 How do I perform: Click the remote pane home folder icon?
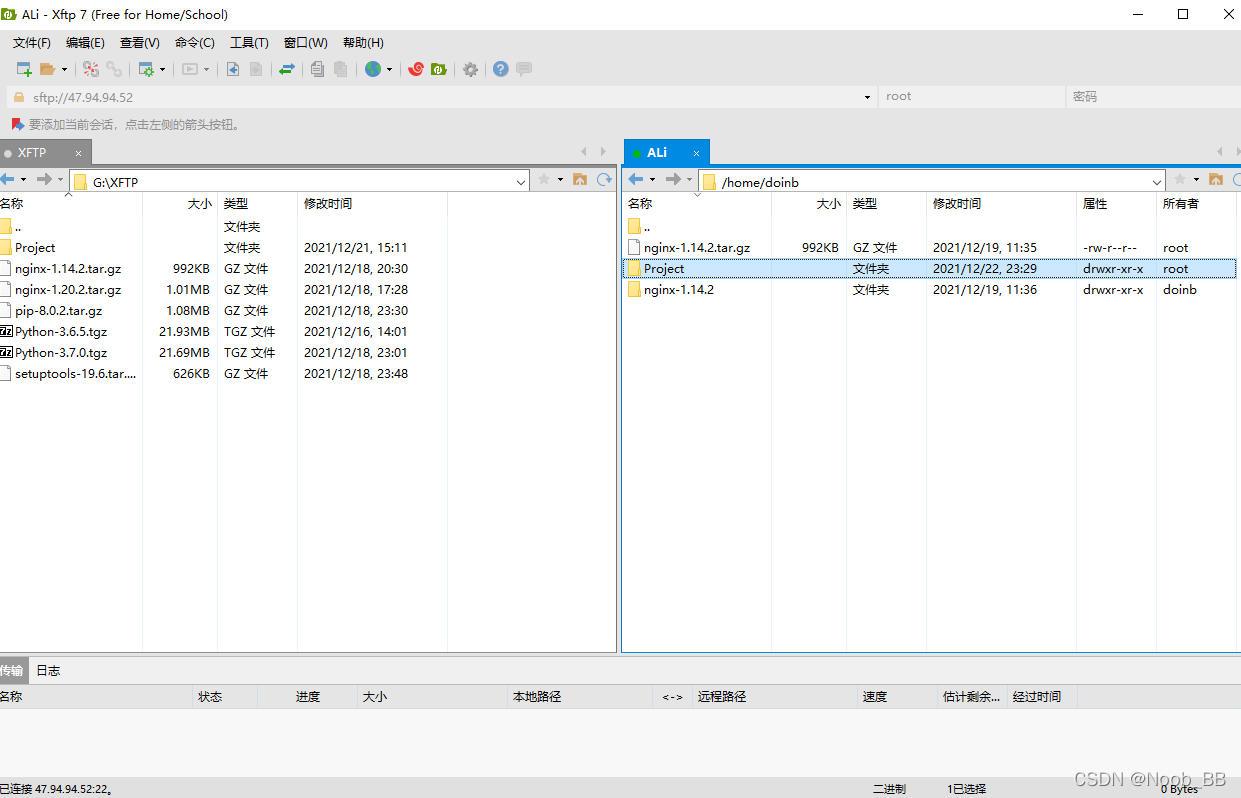pos(1216,180)
